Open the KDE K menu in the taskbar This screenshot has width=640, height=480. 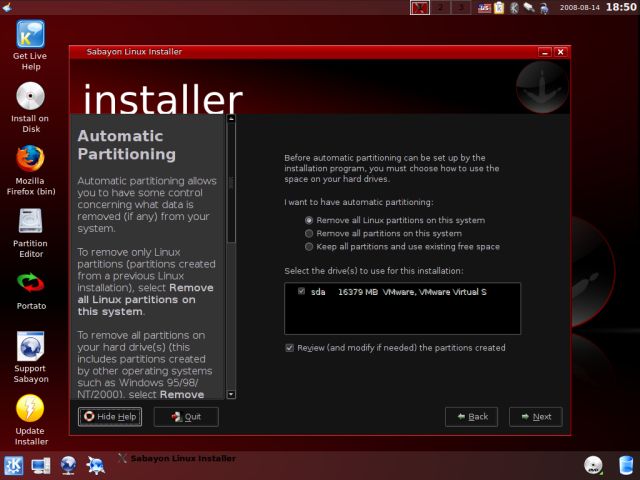15,465
